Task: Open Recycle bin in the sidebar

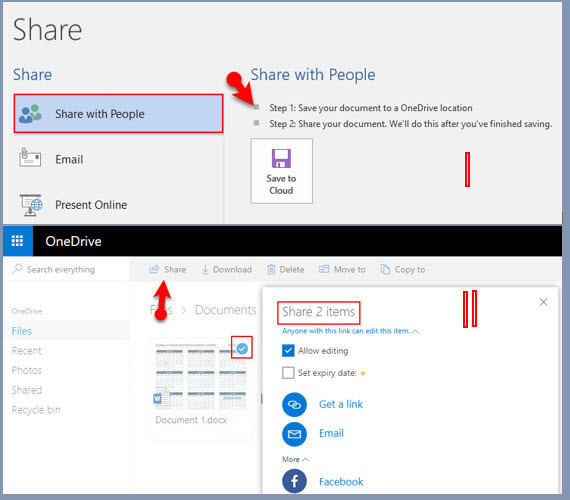Action: [36, 410]
